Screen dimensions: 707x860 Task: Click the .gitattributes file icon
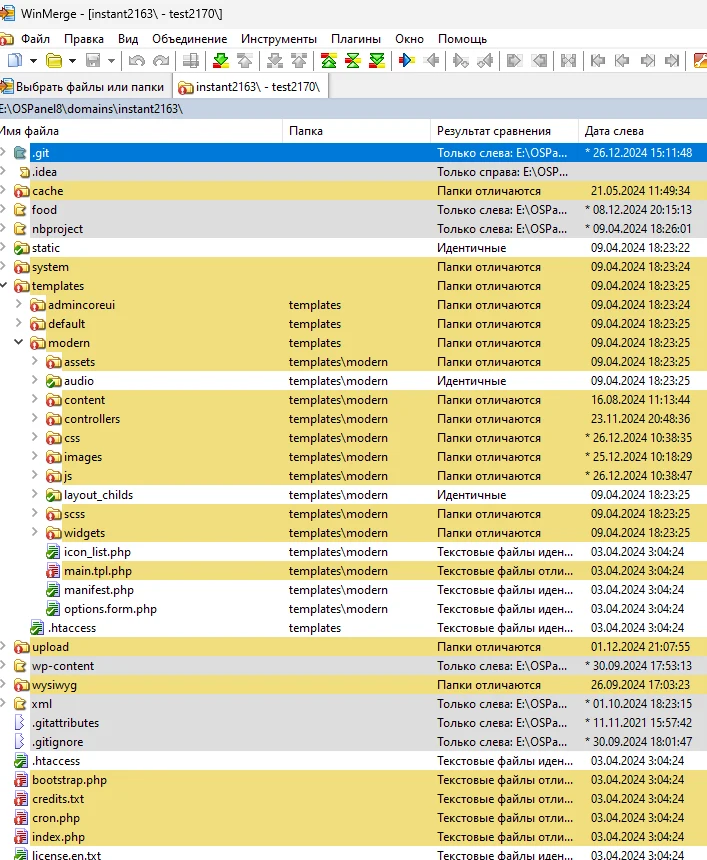click(20, 723)
